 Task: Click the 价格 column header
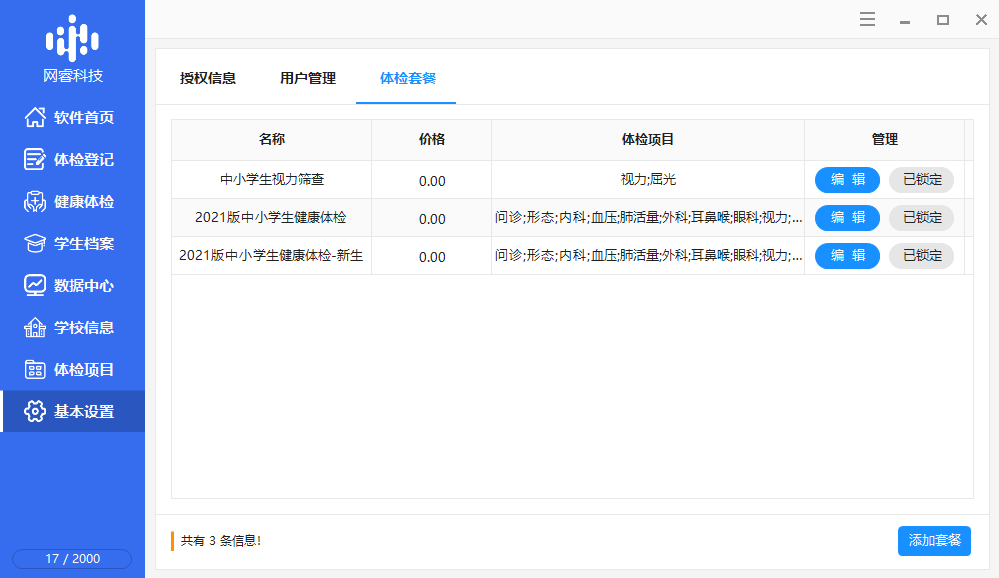(431, 140)
